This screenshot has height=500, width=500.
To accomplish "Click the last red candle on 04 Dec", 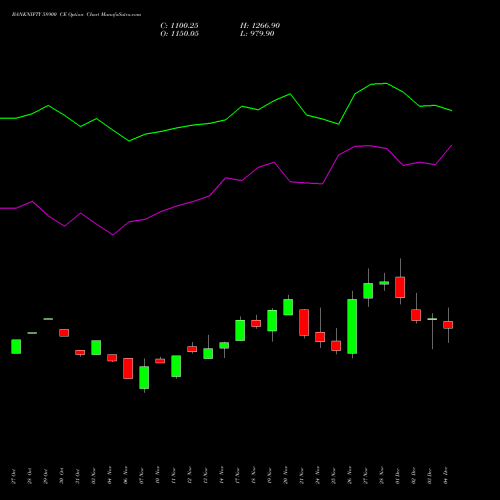I will 448,325.
